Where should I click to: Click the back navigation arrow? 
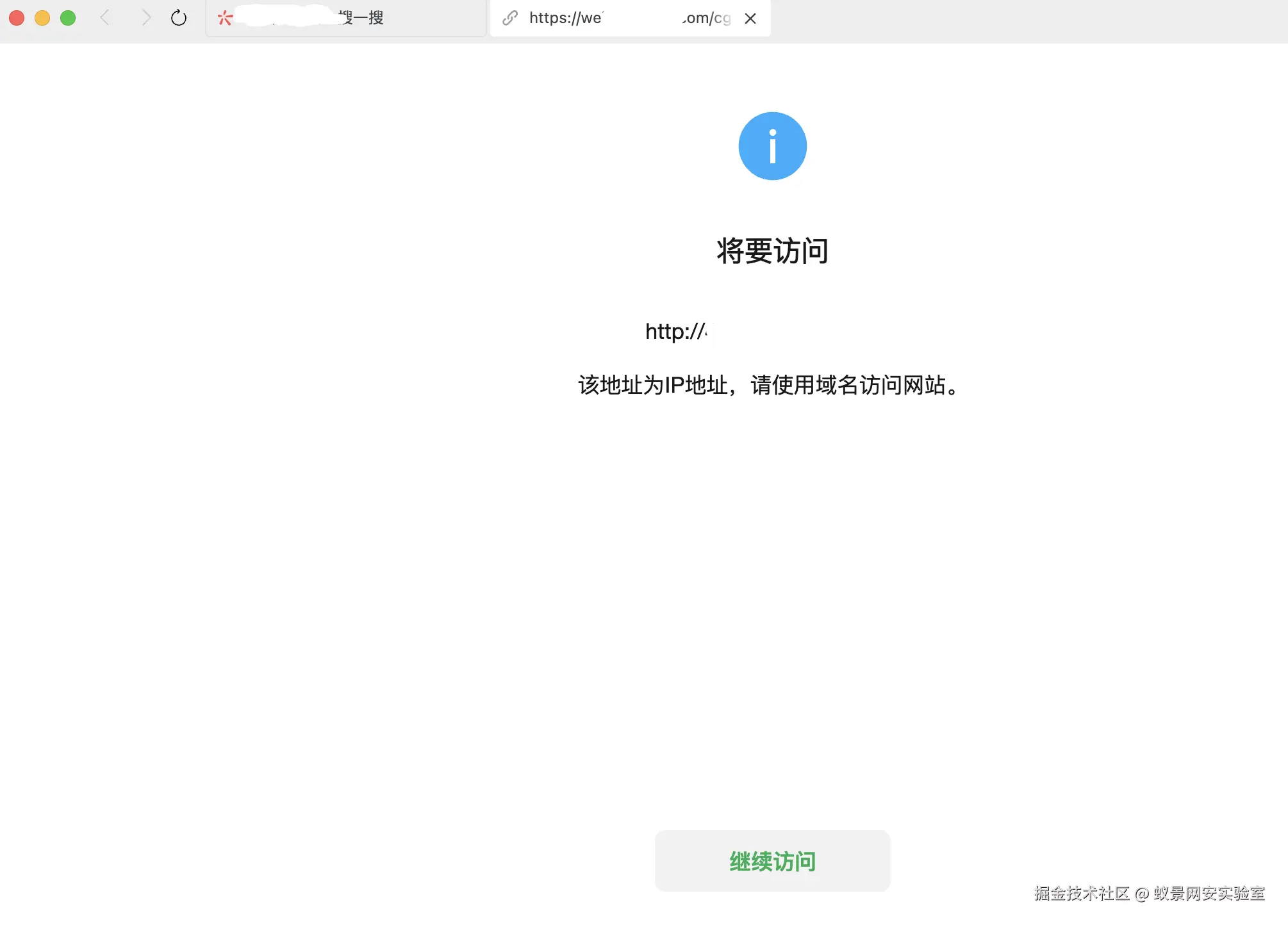click(x=106, y=18)
